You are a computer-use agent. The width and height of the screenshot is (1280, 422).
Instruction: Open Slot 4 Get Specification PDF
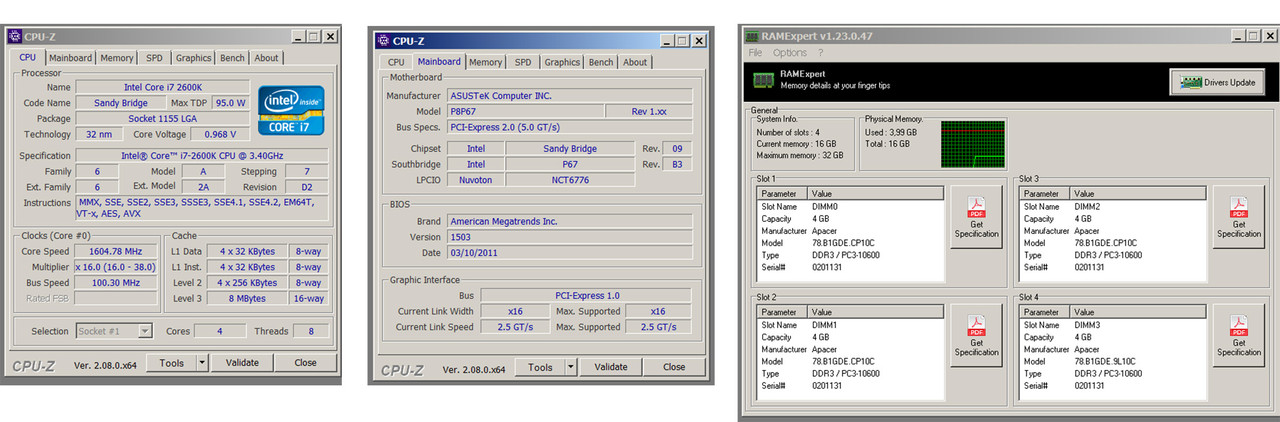click(x=1238, y=335)
